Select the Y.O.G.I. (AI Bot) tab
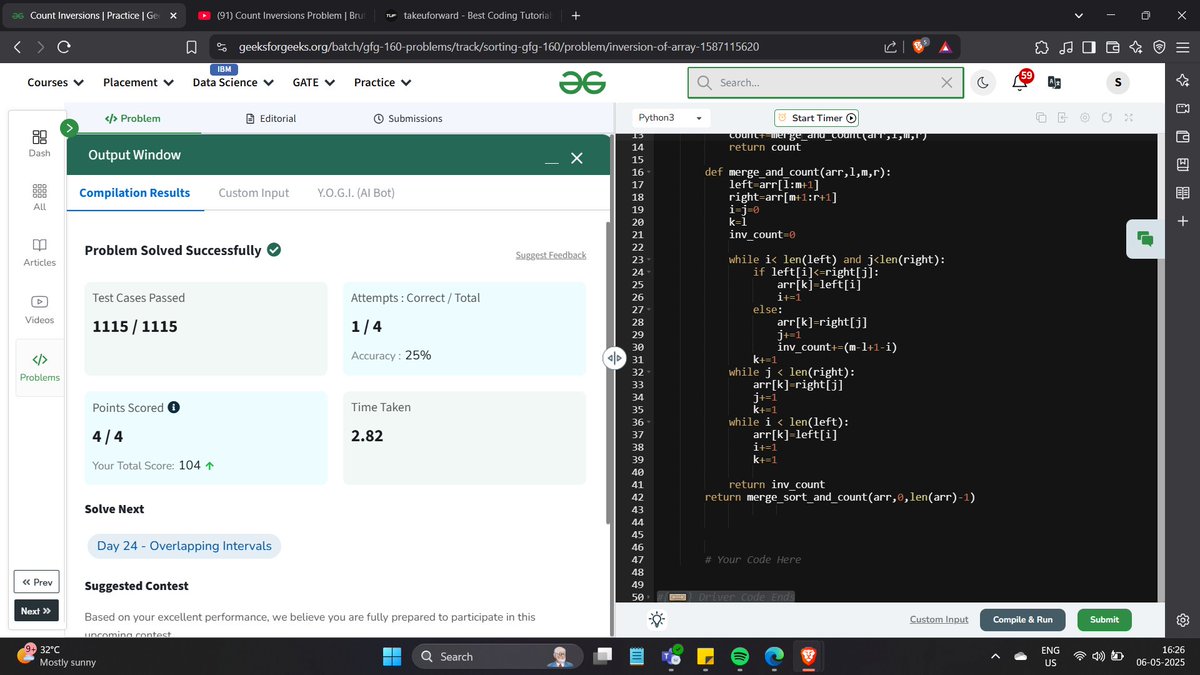The height and width of the screenshot is (675, 1200). (356, 193)
